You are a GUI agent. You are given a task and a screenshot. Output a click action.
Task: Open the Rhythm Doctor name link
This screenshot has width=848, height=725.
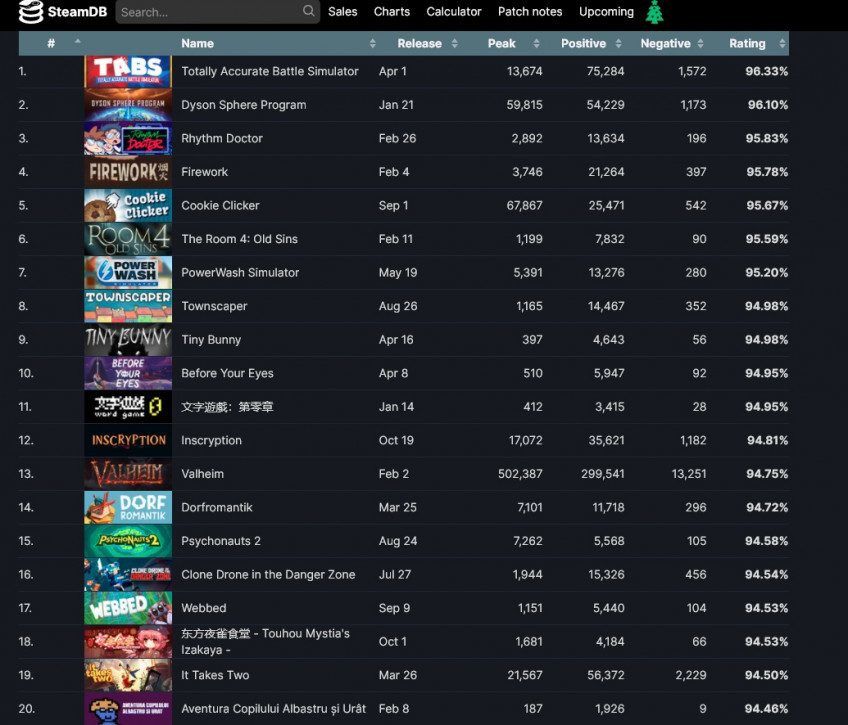tap(222, 138)
